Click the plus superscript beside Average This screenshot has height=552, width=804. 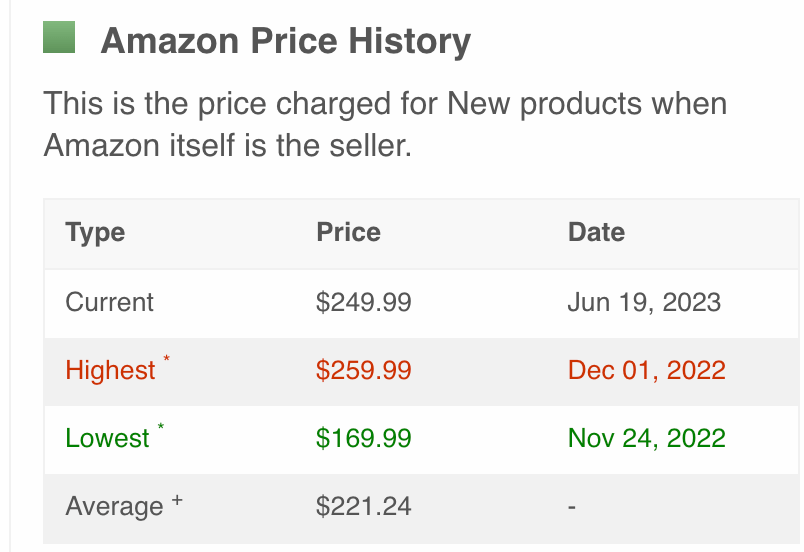coord(177,498)
